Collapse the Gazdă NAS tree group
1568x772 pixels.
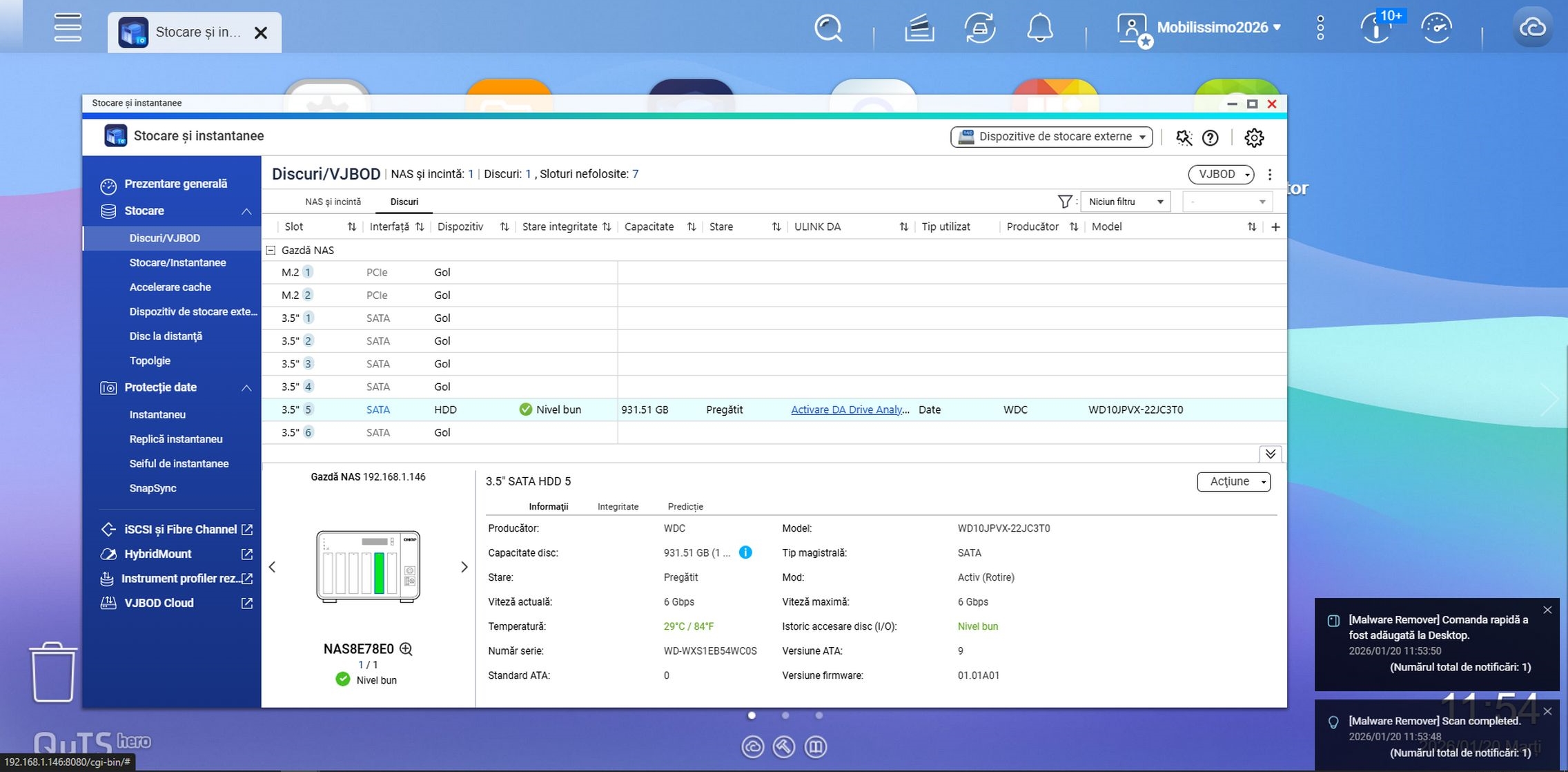[x=271, y=250]
